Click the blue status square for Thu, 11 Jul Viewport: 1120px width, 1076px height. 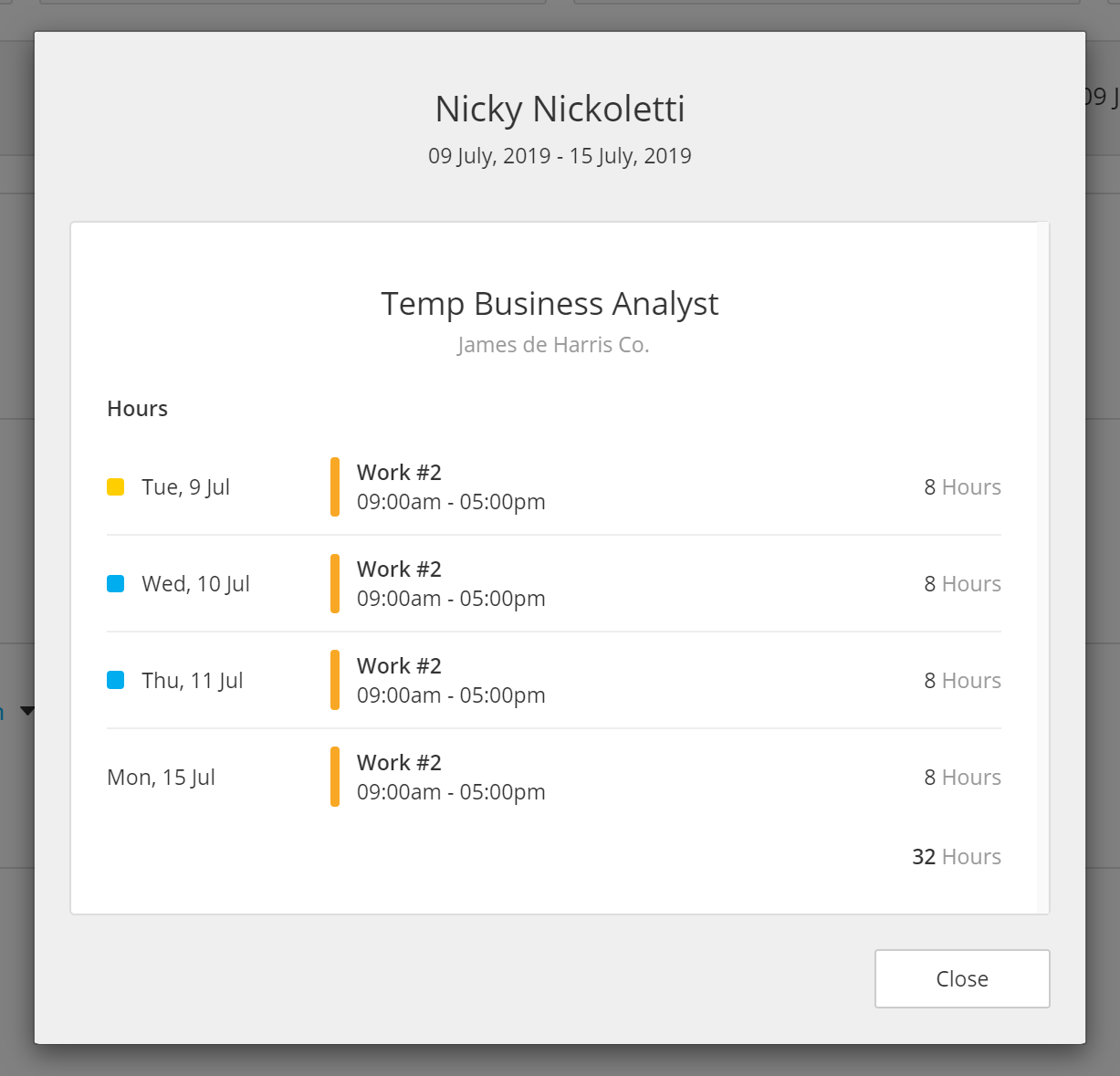116,681
